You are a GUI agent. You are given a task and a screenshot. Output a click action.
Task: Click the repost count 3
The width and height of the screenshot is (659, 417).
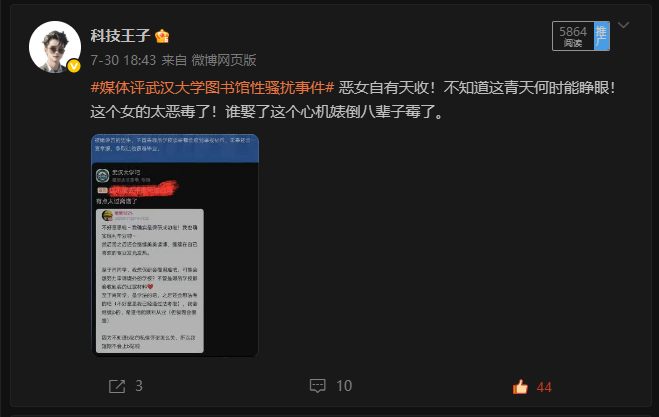click(x=139, y=386)
